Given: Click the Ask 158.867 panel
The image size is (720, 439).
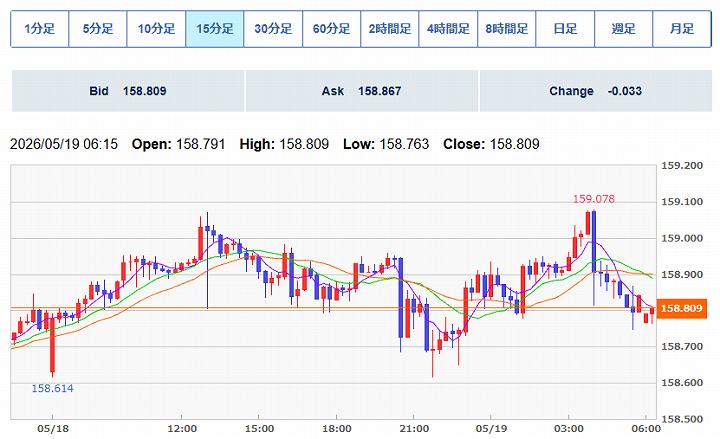Looking at the screenshot, I should 362,91.
